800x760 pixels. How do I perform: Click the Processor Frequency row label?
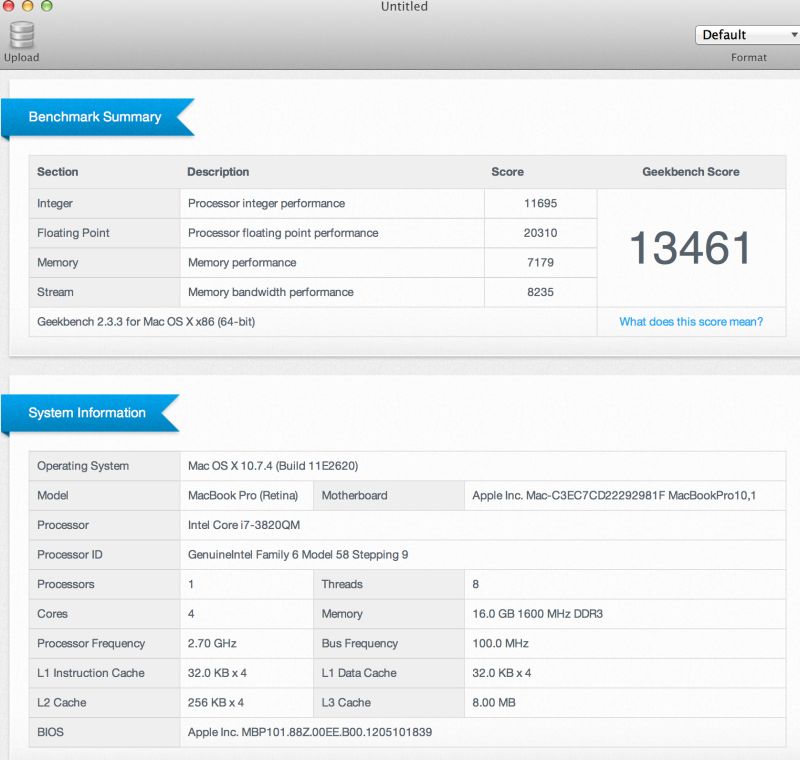(91, 643)
